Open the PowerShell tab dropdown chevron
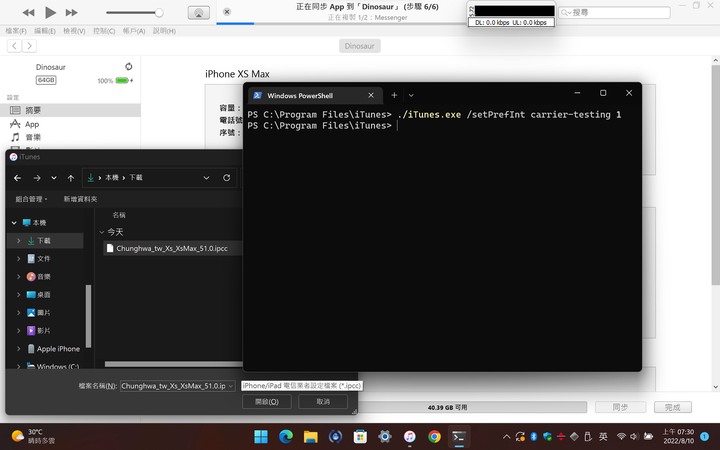 [x=411, y=95]
